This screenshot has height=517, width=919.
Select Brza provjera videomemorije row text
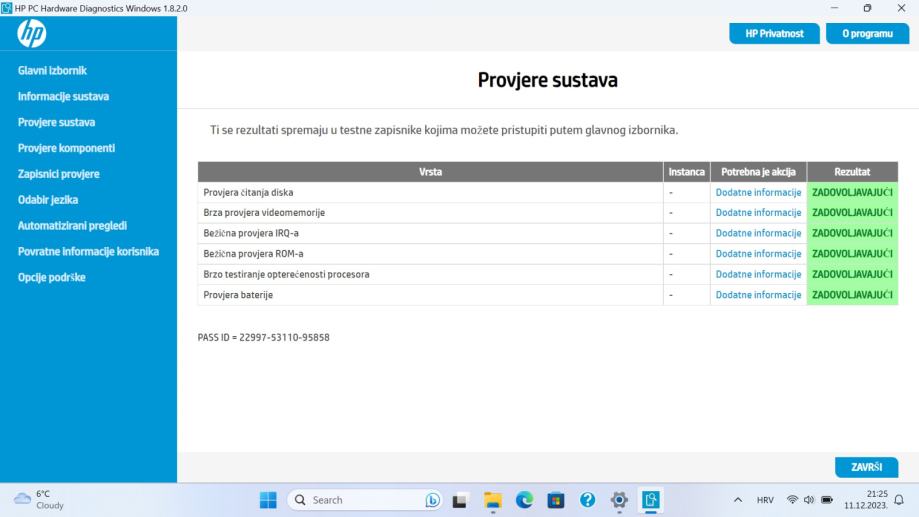264,212
